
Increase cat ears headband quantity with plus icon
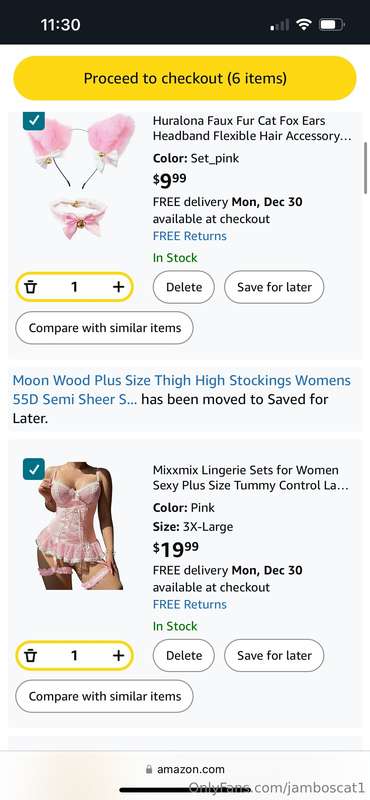(x=118, y=287)
